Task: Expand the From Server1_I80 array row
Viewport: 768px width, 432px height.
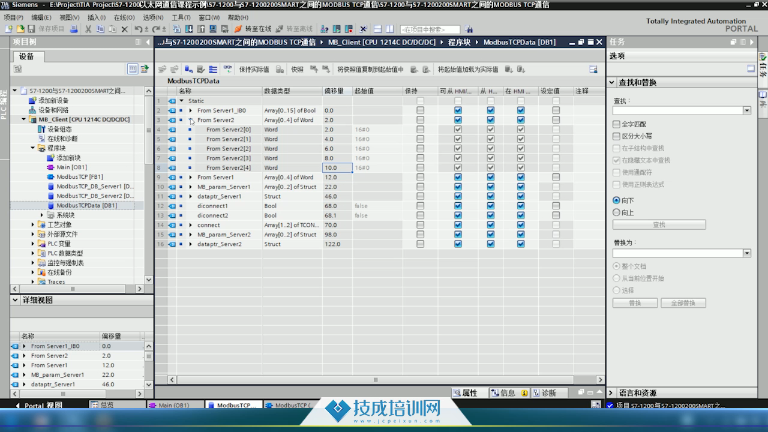Action: [191, 111]
